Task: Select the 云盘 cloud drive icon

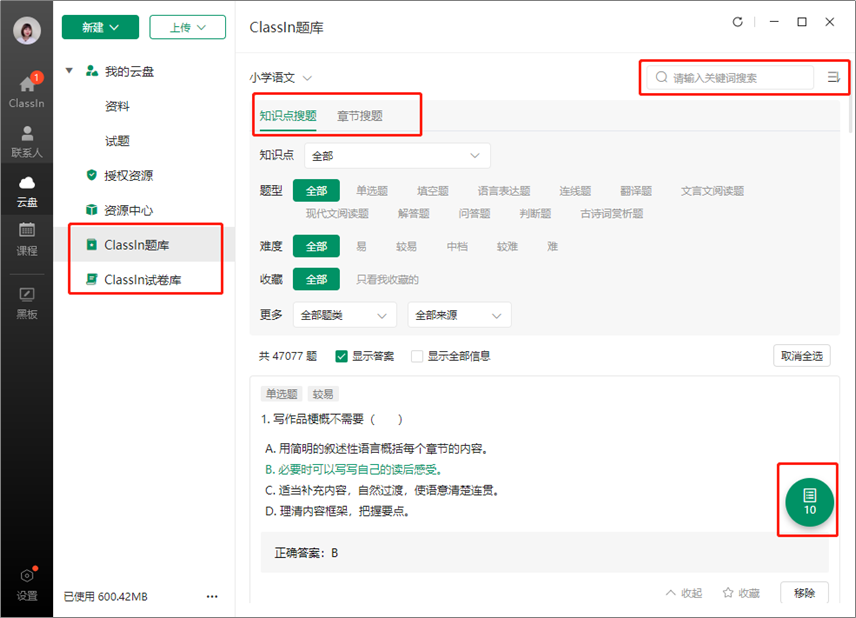Action: [x=27, y=192]
